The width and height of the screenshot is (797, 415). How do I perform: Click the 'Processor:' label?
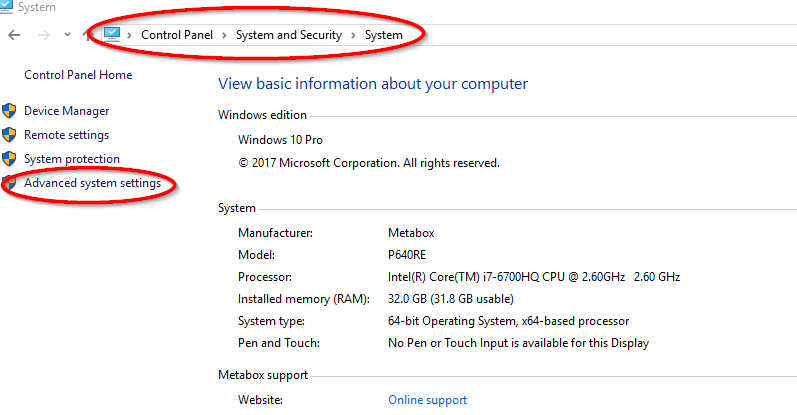pos(265,277)
